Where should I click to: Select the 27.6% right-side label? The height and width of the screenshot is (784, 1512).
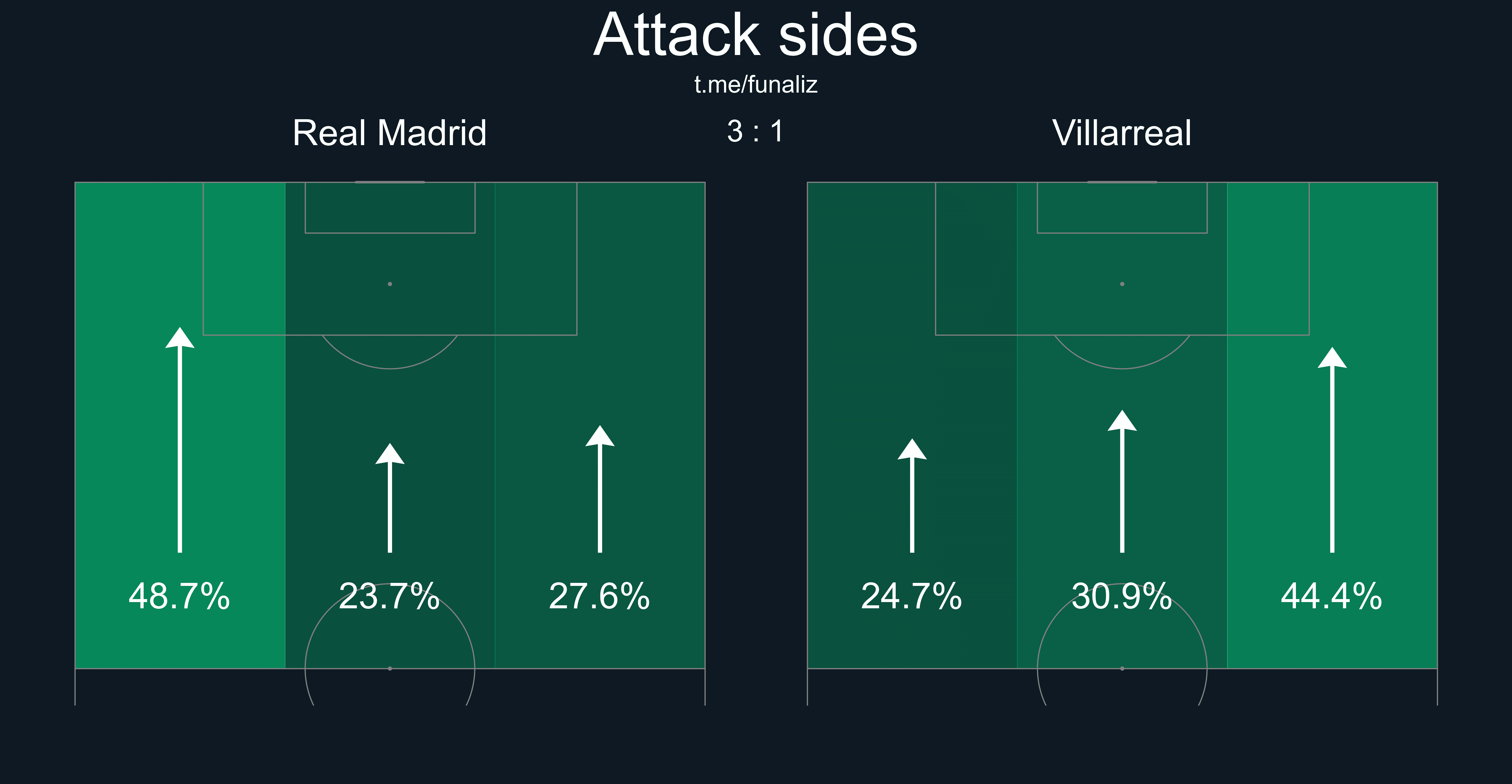pos(600,596)
